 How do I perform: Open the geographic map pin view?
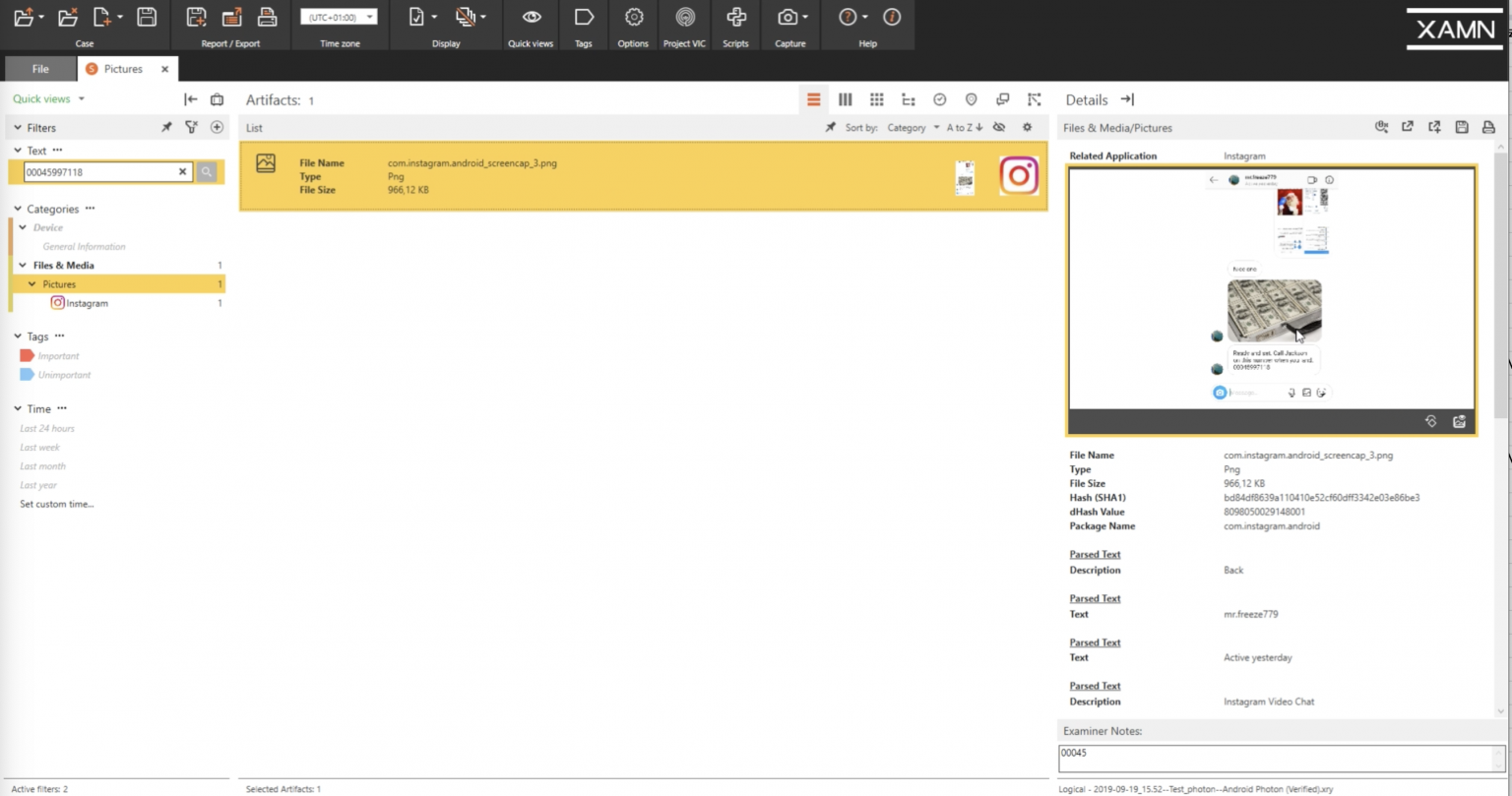pos(971,99)
